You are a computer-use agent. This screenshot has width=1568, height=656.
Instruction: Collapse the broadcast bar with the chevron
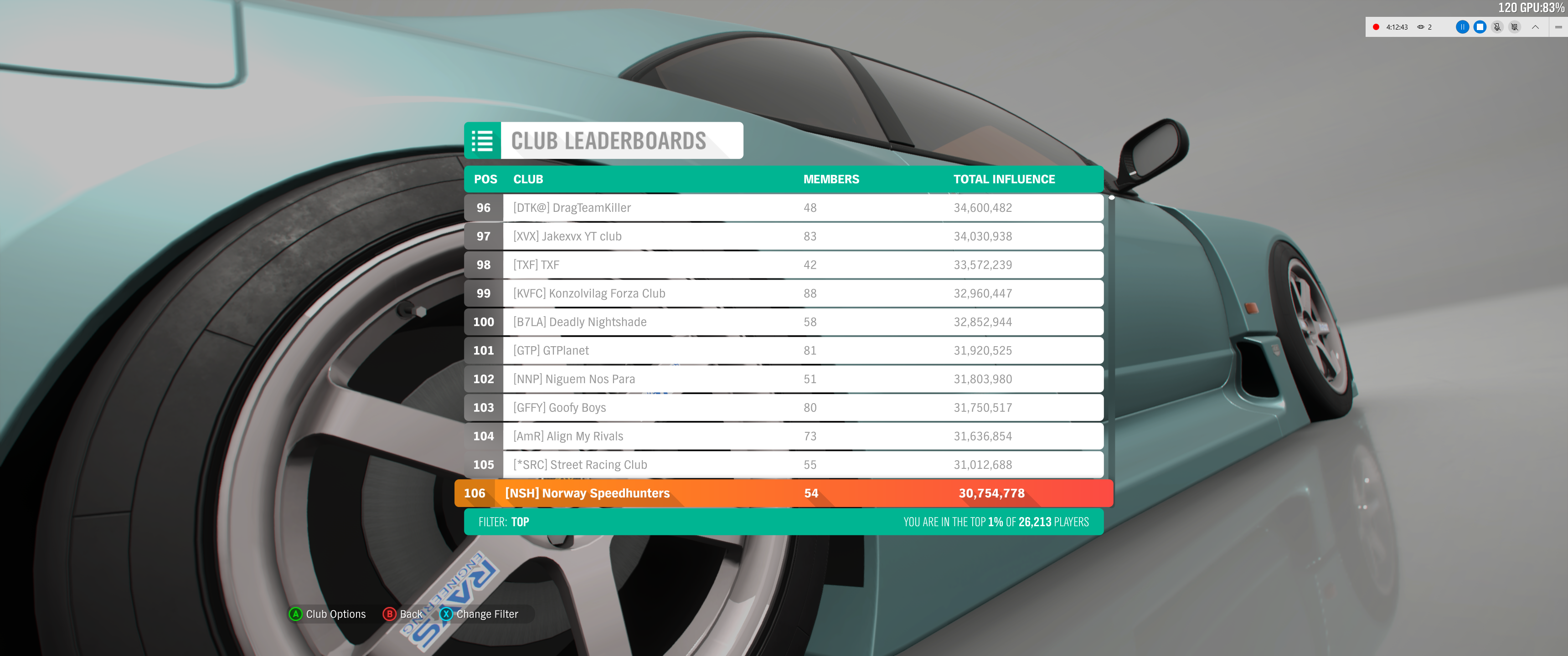coord(1535,27)
